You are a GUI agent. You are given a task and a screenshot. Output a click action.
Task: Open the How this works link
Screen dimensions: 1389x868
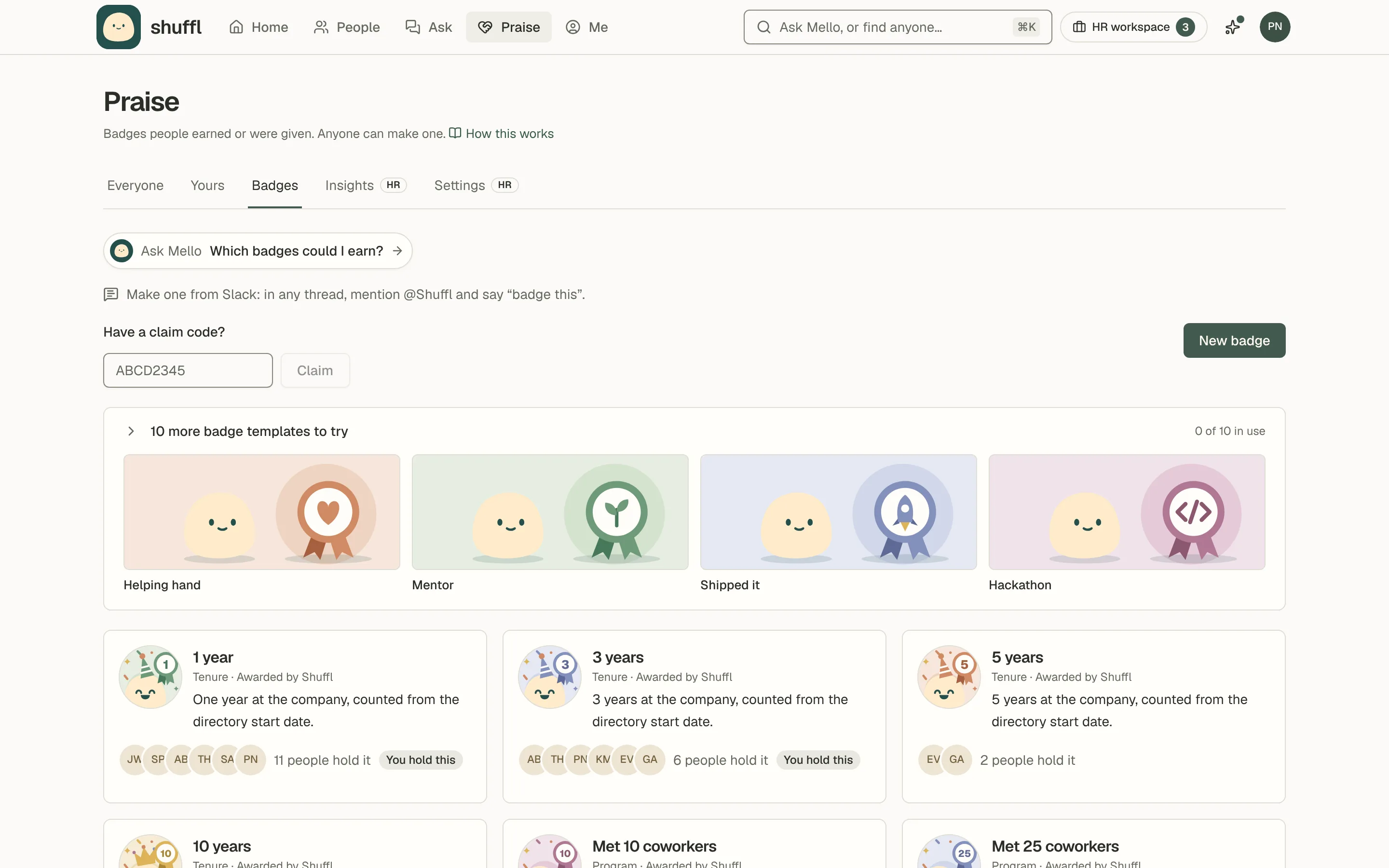pos(502,134)
